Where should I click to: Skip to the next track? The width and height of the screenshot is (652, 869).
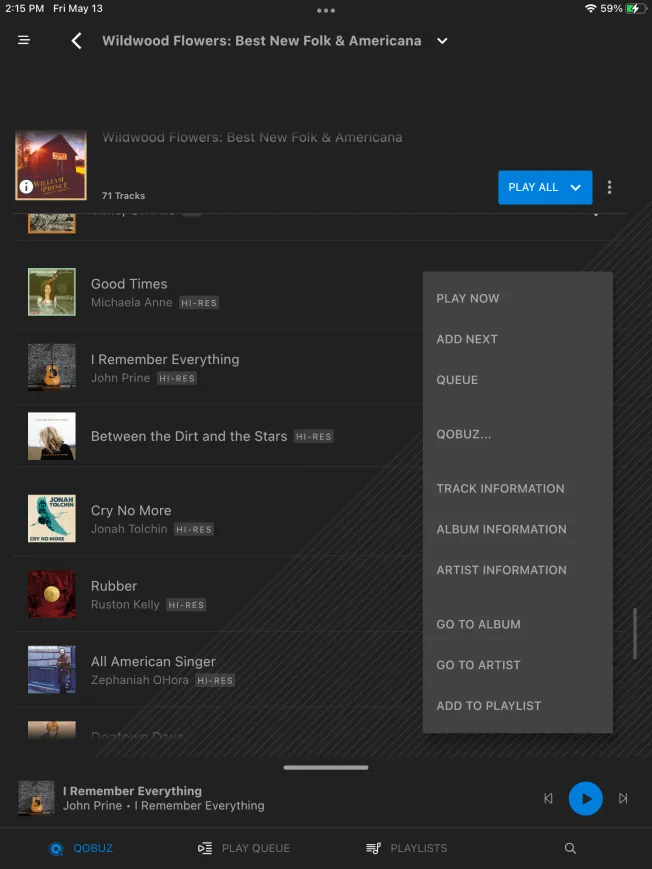click(623, 799)
